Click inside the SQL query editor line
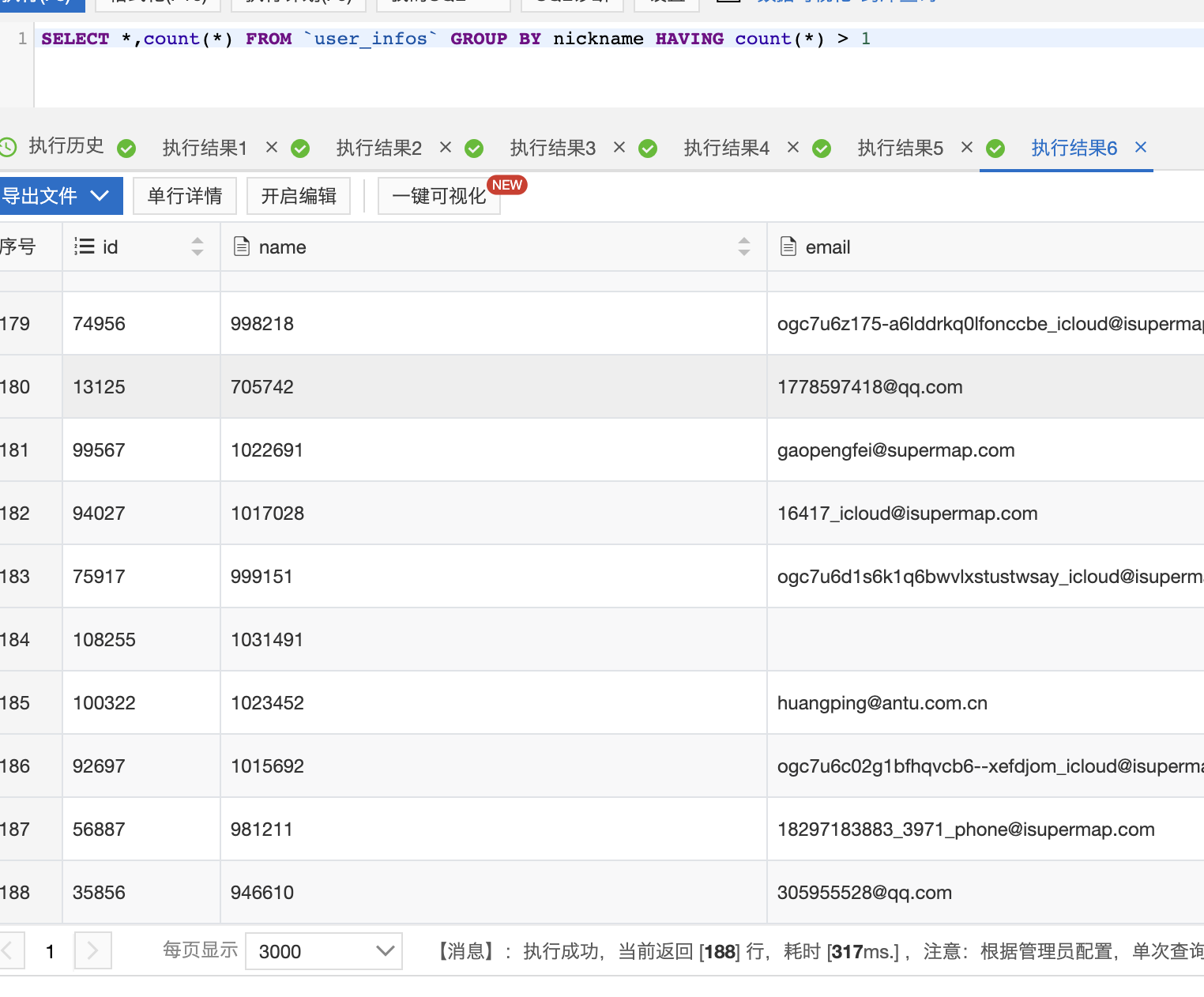The height and width of the screenshot is (997, 1204). 553,39
